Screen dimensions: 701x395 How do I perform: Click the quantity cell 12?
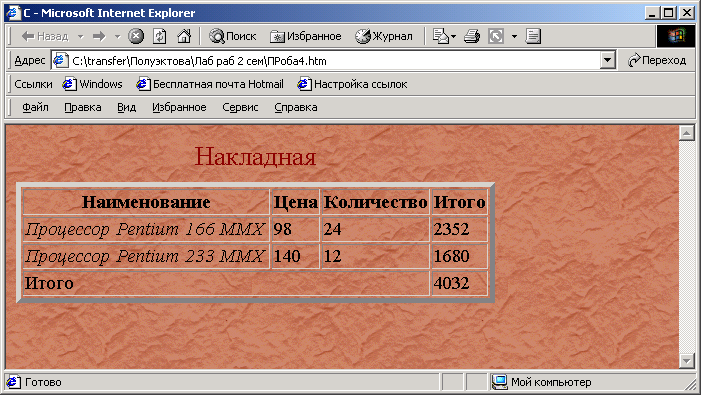click(376, 256)
